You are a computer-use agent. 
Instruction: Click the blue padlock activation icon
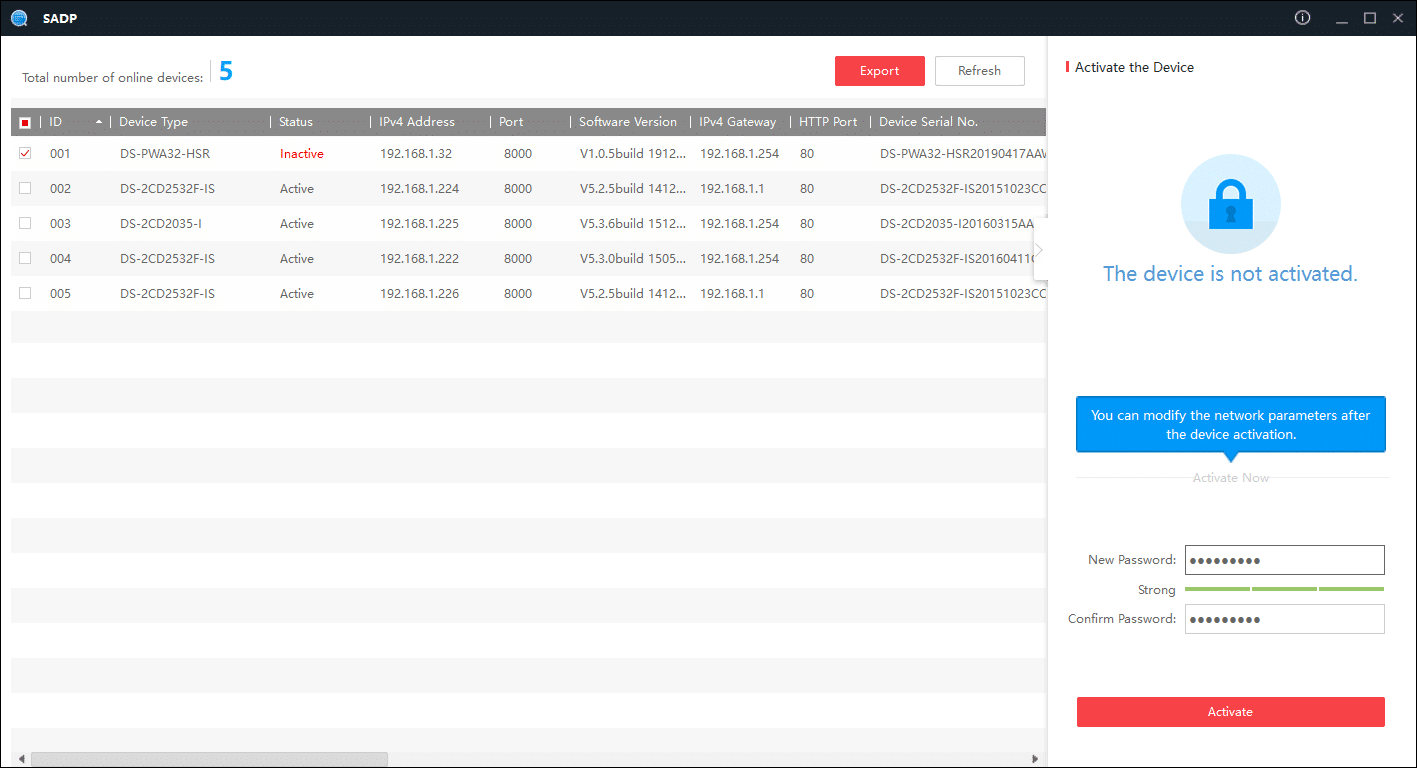(x=1230, y=205)
